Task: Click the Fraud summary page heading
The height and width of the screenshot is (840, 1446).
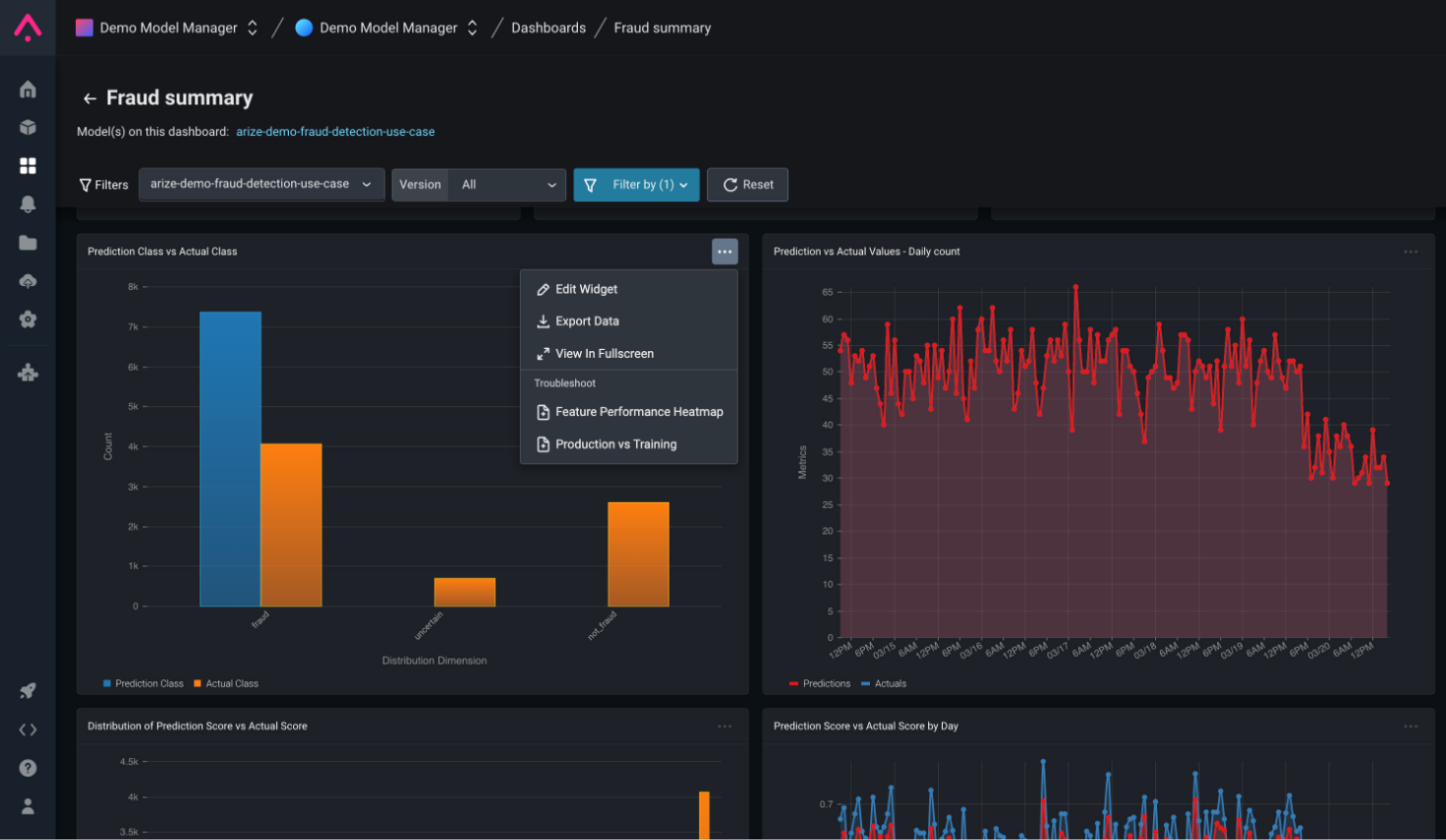Action: pos(180,98)
